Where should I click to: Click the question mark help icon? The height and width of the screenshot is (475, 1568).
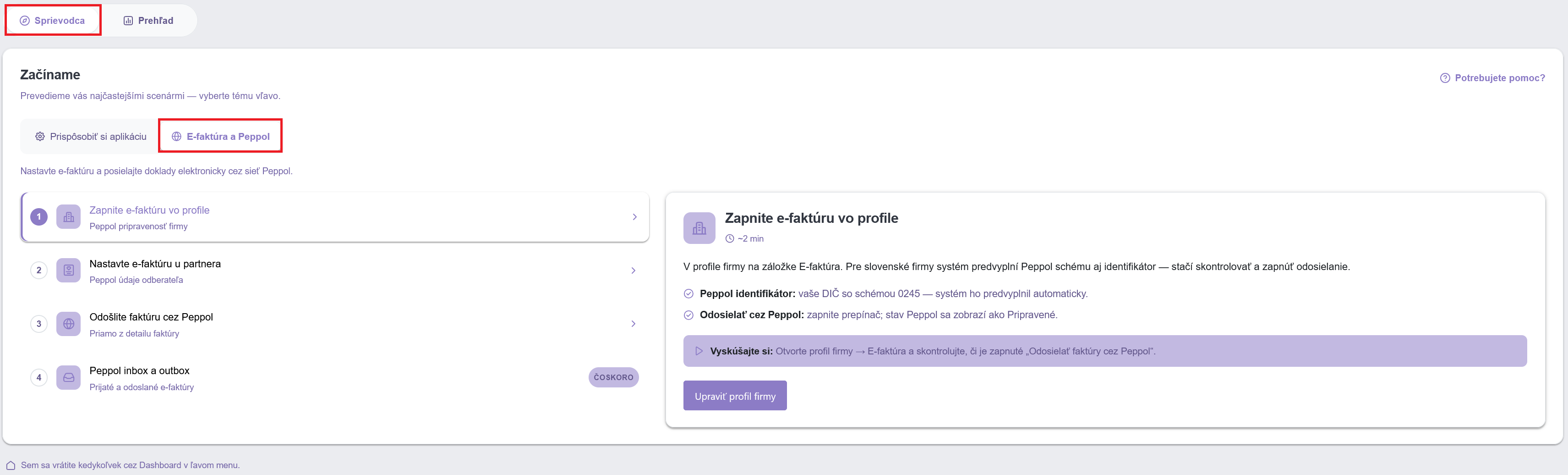click(x=1444, y=78)
